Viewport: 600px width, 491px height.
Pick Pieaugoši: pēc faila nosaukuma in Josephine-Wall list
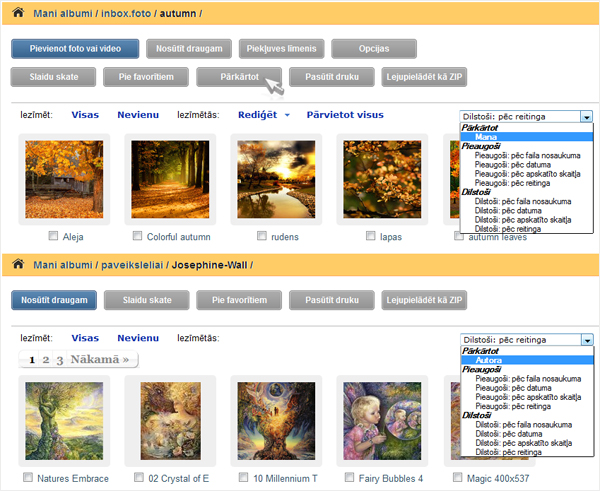tap(527, 378)
